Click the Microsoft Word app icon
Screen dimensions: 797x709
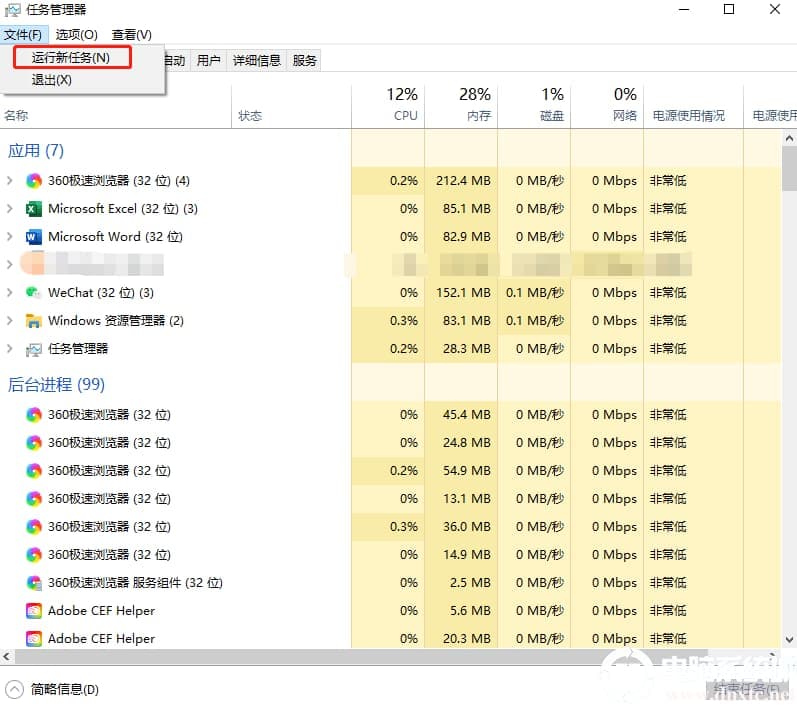coord(34,237)
